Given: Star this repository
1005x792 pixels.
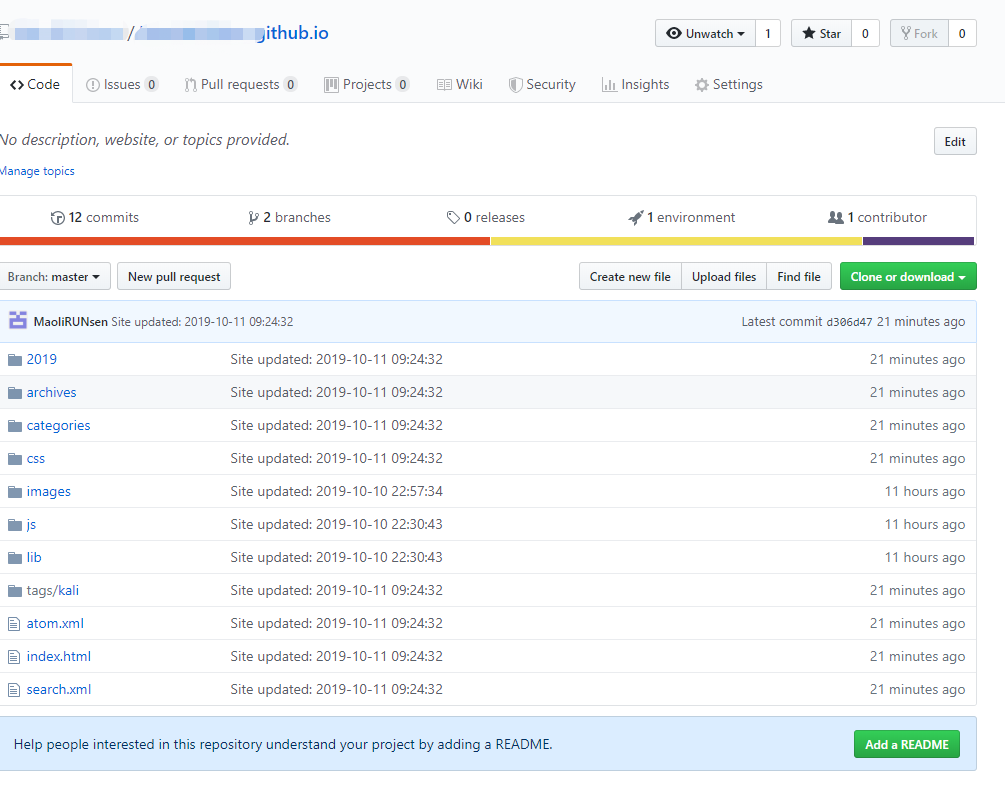Looking at the screenshot, I should pos(822,33).
